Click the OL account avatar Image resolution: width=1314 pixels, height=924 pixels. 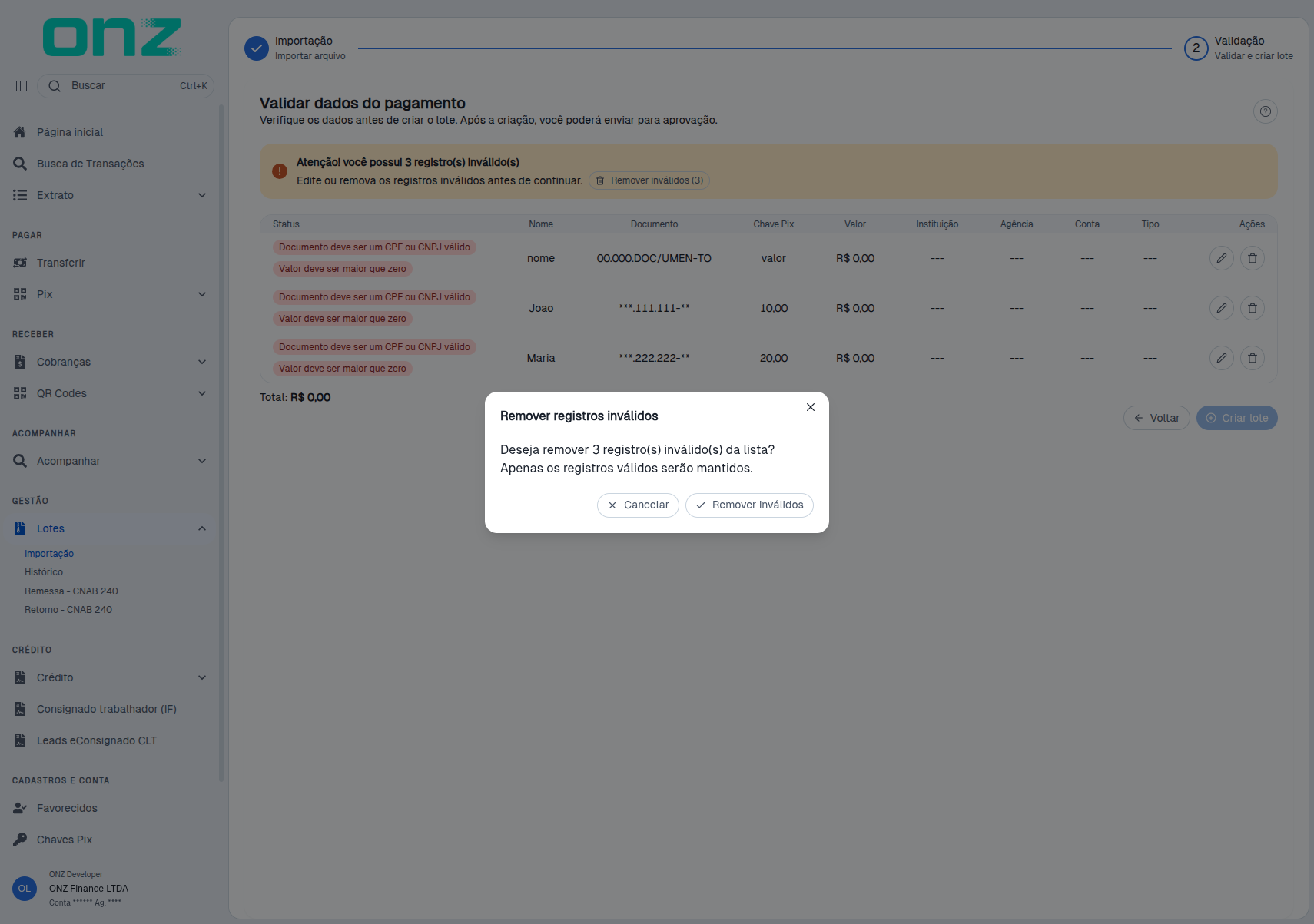(x=25, y=889)
